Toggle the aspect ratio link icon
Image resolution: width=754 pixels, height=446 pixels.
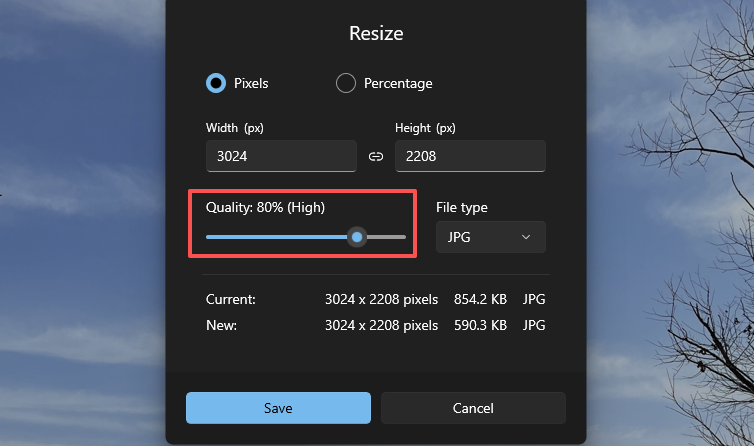[x=376, y=156]
